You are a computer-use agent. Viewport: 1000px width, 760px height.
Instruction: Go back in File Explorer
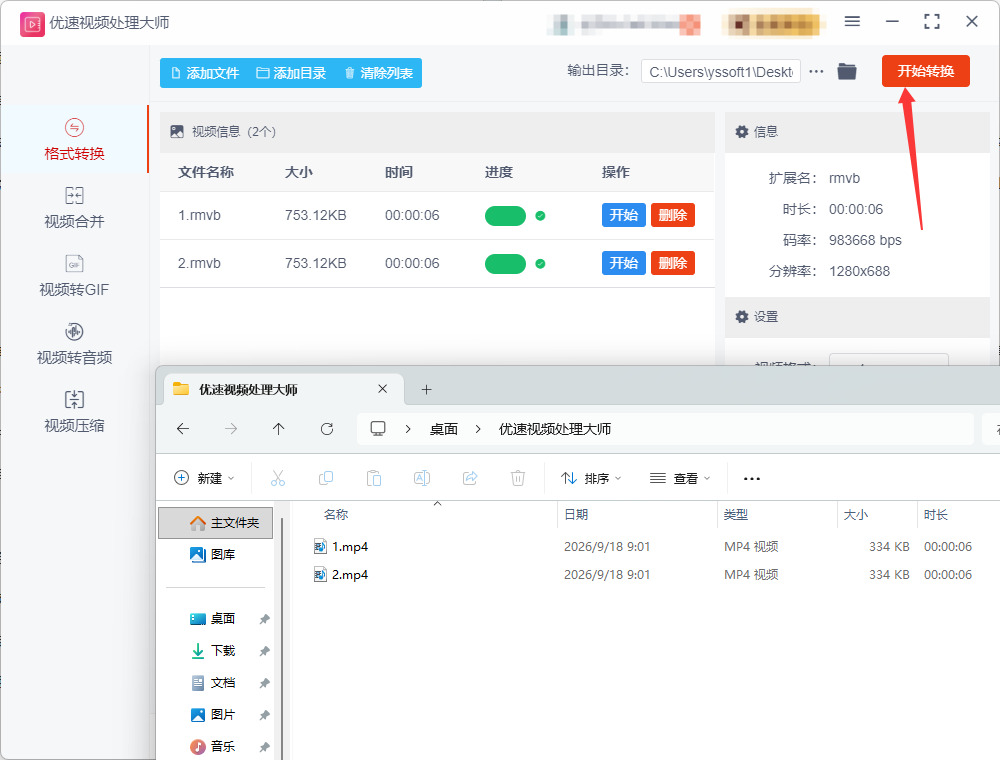coord(183,429)
